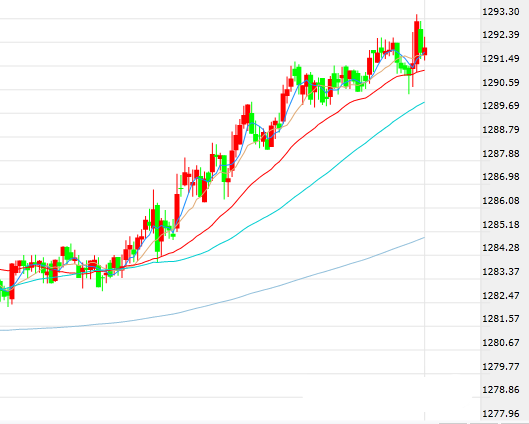Click the 1279.77 price axis label
This screenshot has width=529, height=424.
pos(501,366)
